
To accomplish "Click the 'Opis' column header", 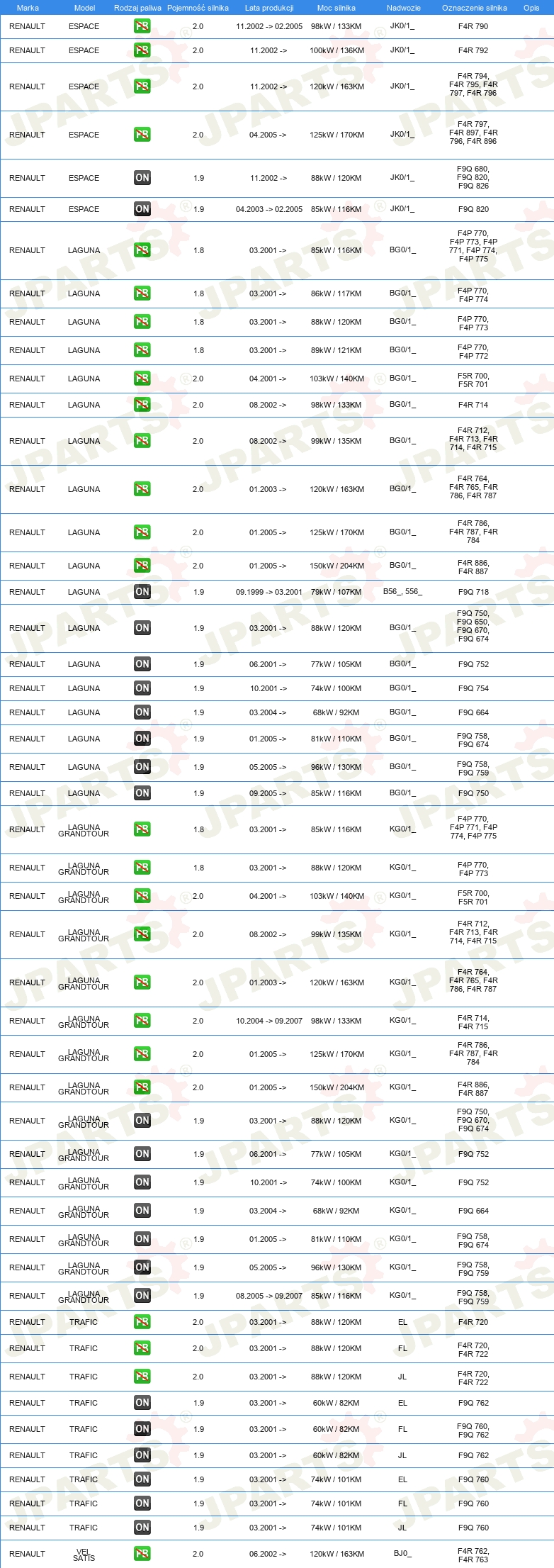I will (531, 8).
